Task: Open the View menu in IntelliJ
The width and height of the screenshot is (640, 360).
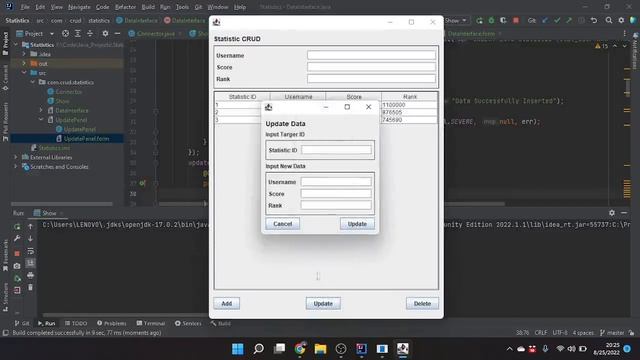Action: pos(56,7)
